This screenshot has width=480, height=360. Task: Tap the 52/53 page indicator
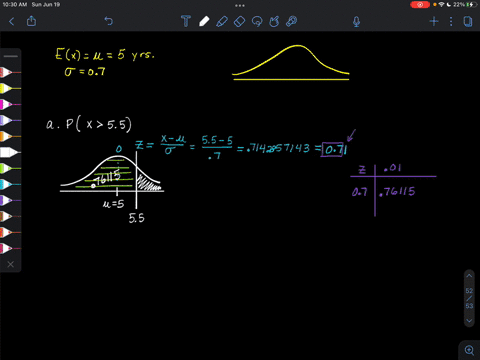pyautogui.click(x=469, y=298)
